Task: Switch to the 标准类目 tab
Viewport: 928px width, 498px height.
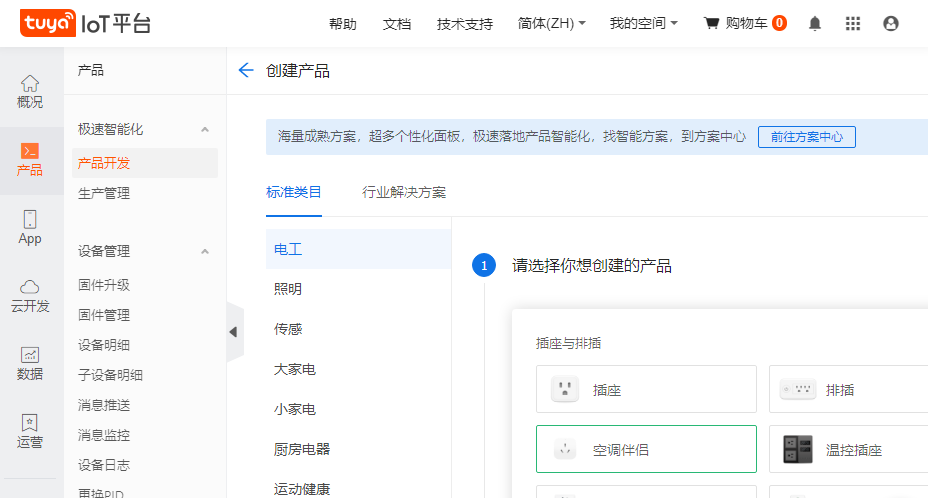Action: point(294,192)
